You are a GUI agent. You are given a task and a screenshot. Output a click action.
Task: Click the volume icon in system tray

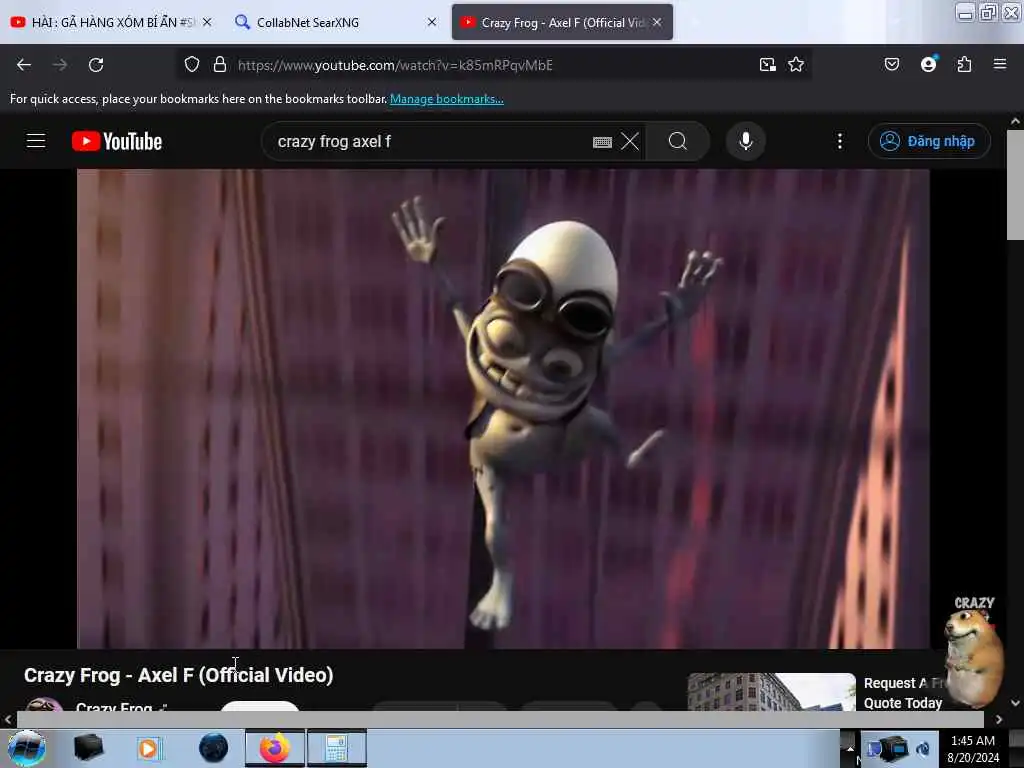[923, 748]
